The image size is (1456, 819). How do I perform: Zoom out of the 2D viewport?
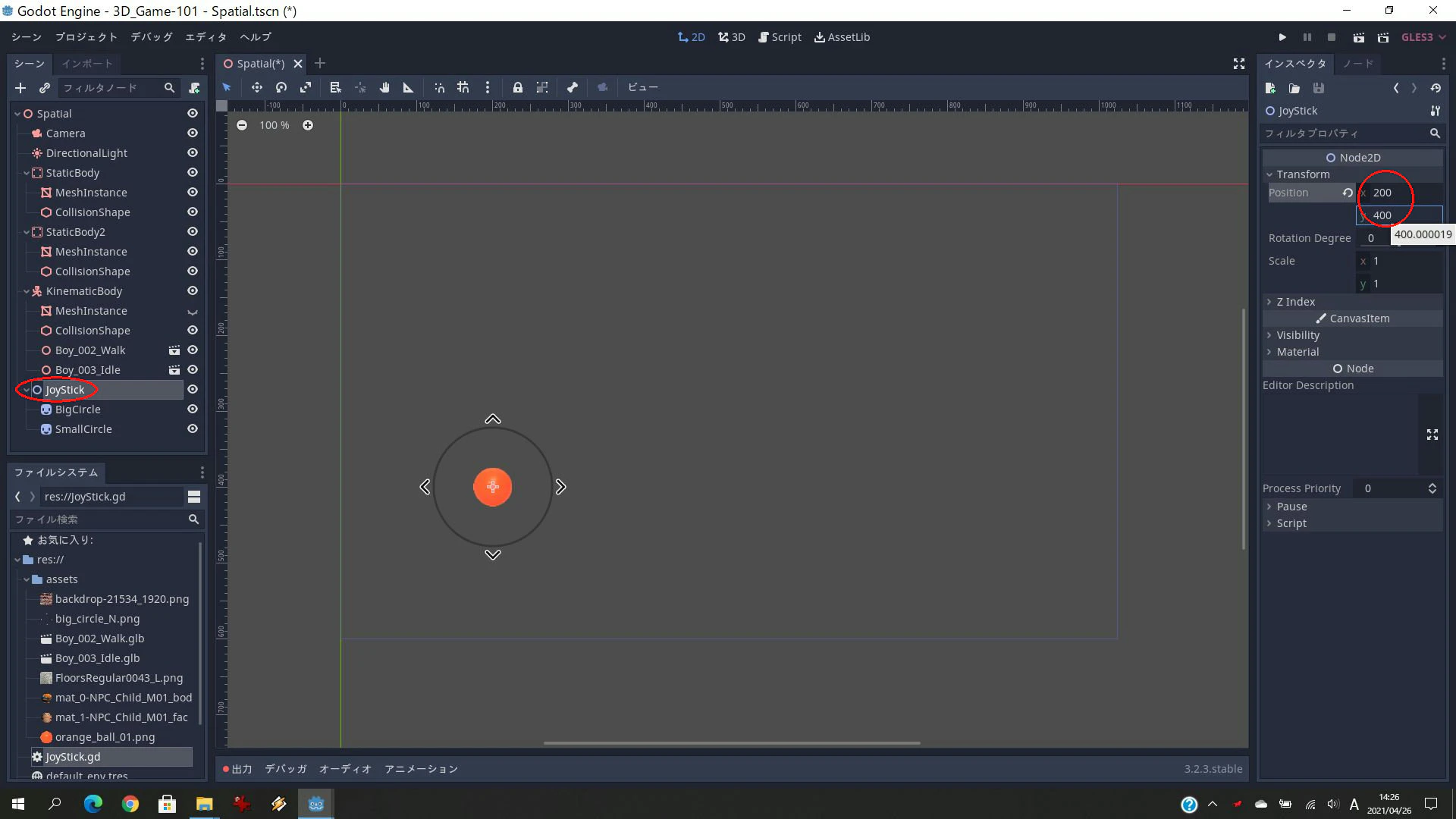[241, 125]
